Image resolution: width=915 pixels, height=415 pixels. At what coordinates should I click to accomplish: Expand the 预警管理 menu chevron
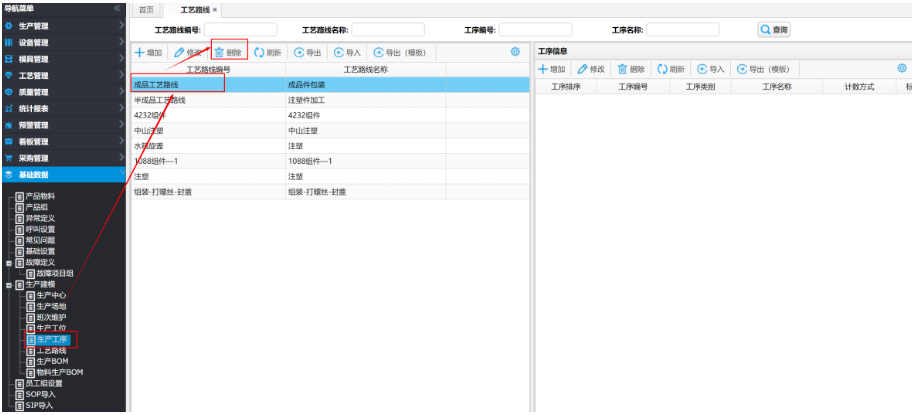pos(121,124)
